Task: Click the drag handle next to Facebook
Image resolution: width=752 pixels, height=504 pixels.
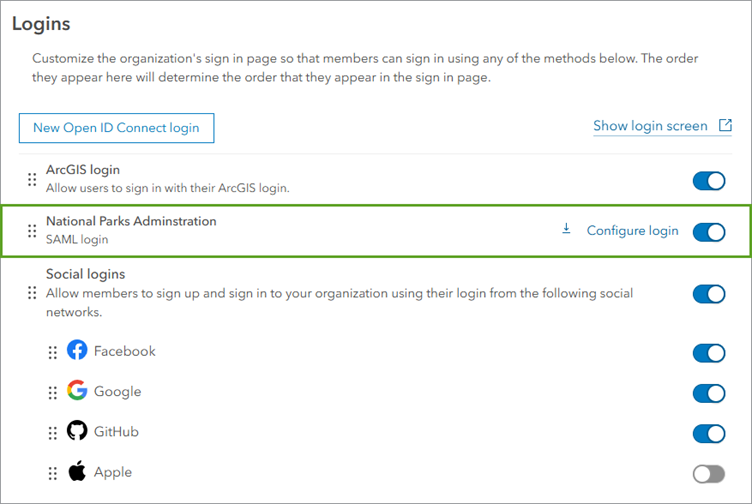Action: (x=53, y=353)
